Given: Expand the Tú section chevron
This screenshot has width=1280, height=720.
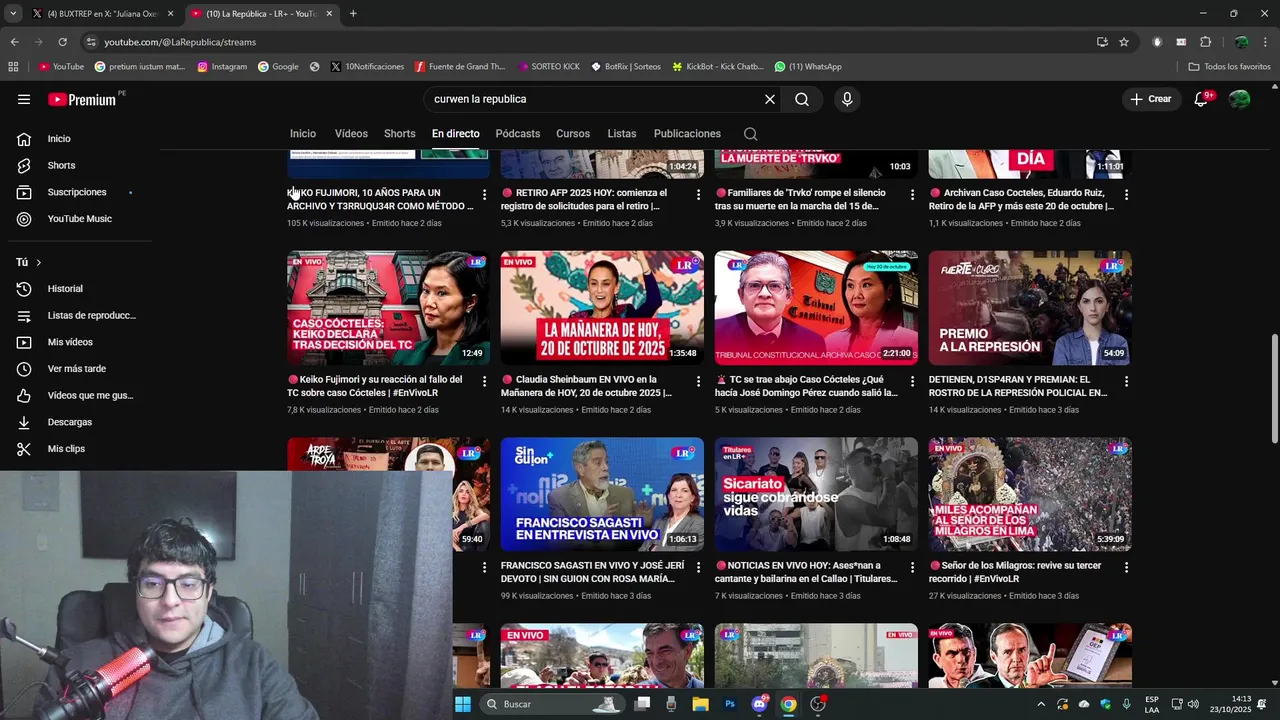Looking at the screenshot, I should tap(38, 262).
